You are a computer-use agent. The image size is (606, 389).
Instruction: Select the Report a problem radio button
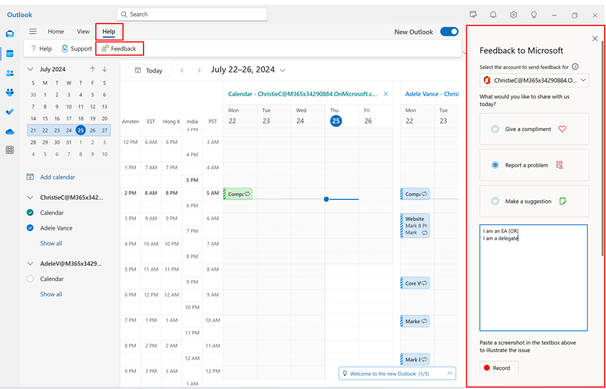tap(495, 165)
